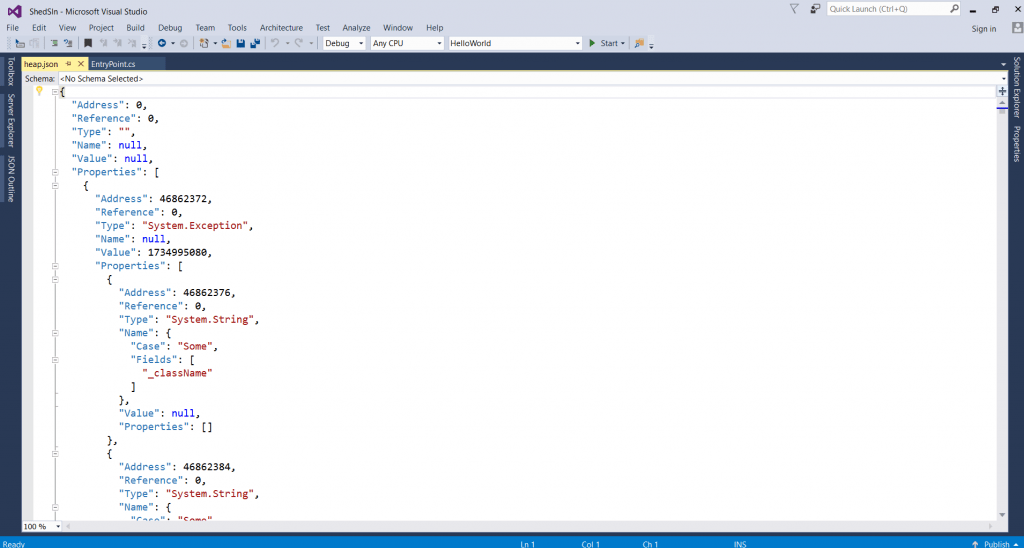Screen dimensions: 1024x548
Task: Open the document tab list dropdown arrow
Action: coord(1003,64)
